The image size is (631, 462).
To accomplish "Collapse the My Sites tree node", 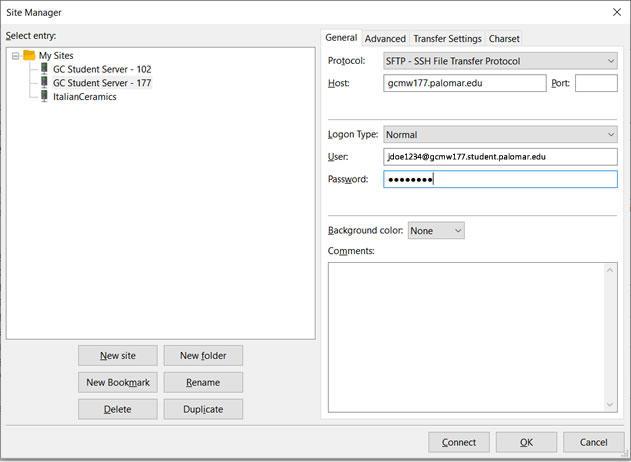I will [x=16, y=55].
